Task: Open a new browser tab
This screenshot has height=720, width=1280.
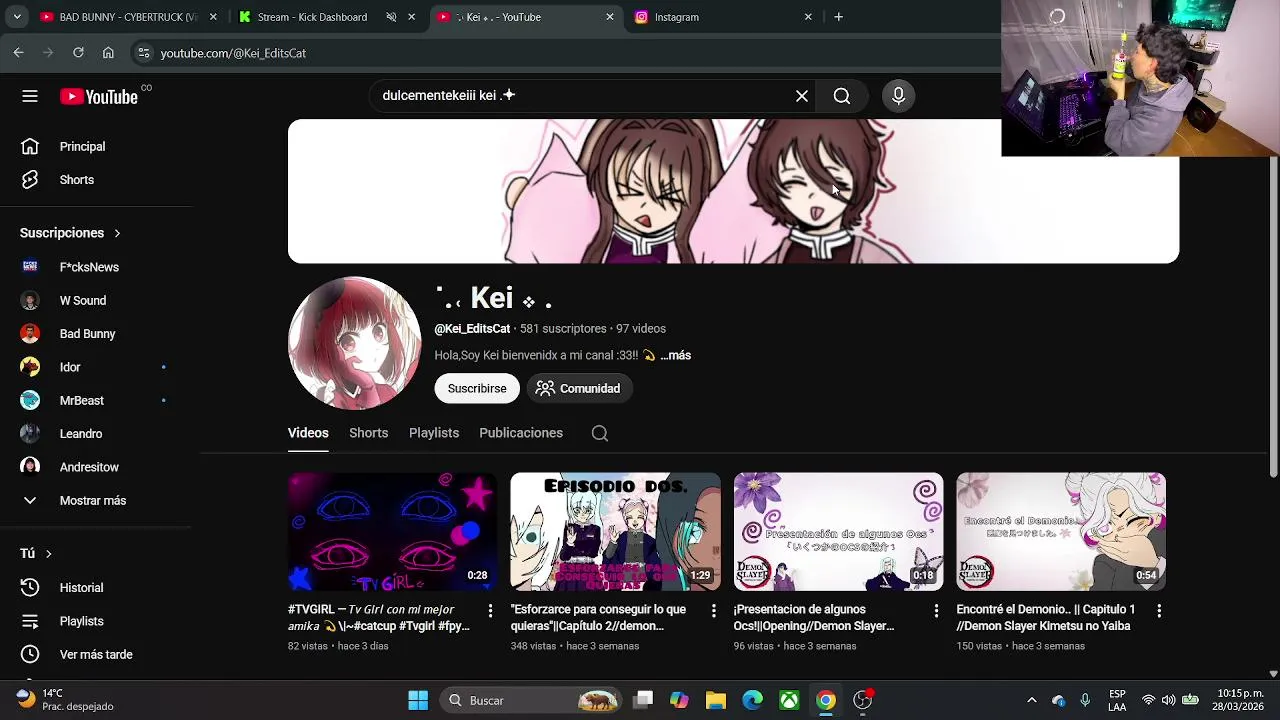Action: click(838, 17)
